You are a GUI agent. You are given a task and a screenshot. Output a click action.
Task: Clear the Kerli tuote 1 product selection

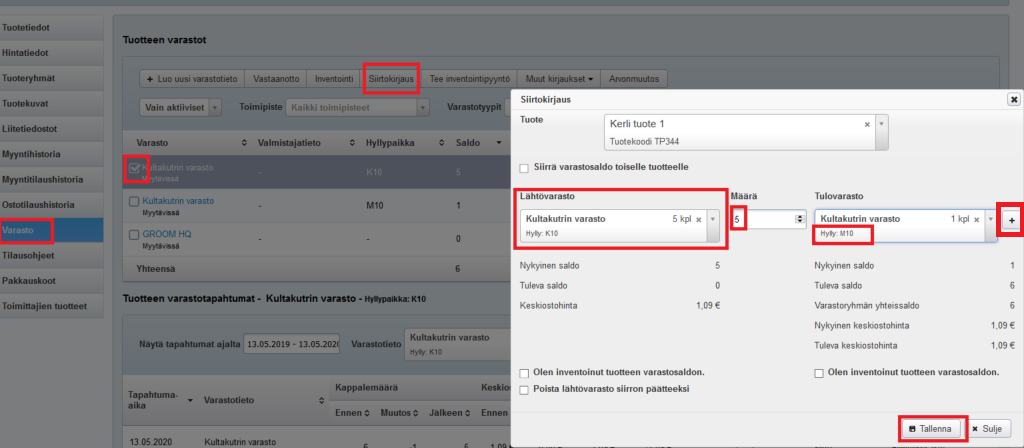867,124
